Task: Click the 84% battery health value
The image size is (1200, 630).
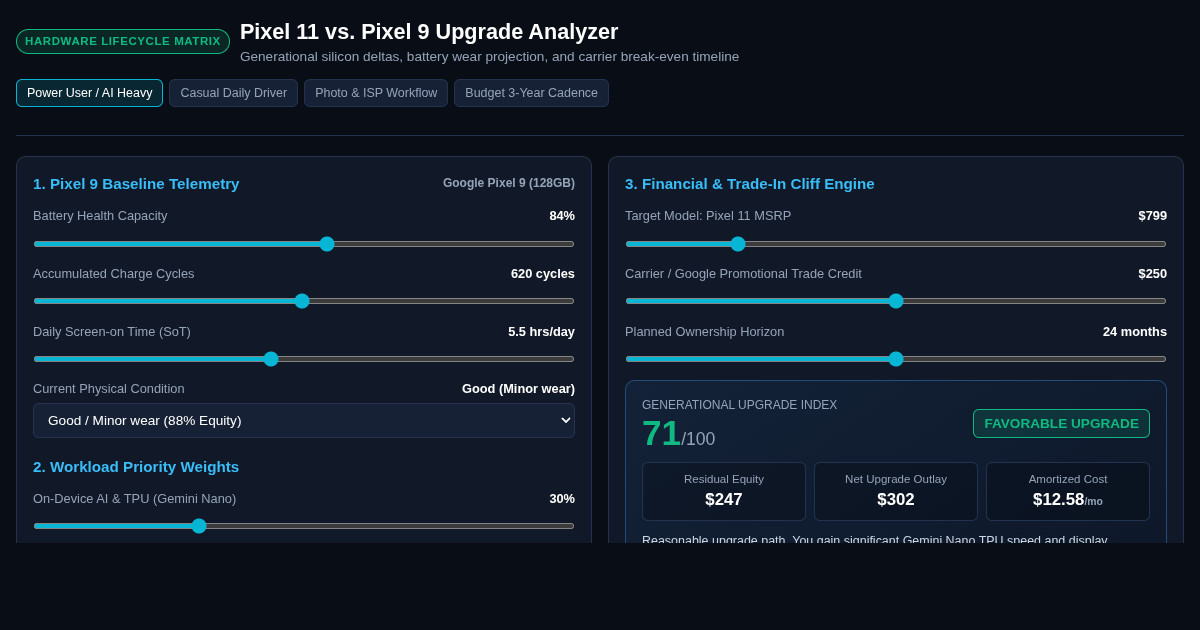Action: coord(562,216)
